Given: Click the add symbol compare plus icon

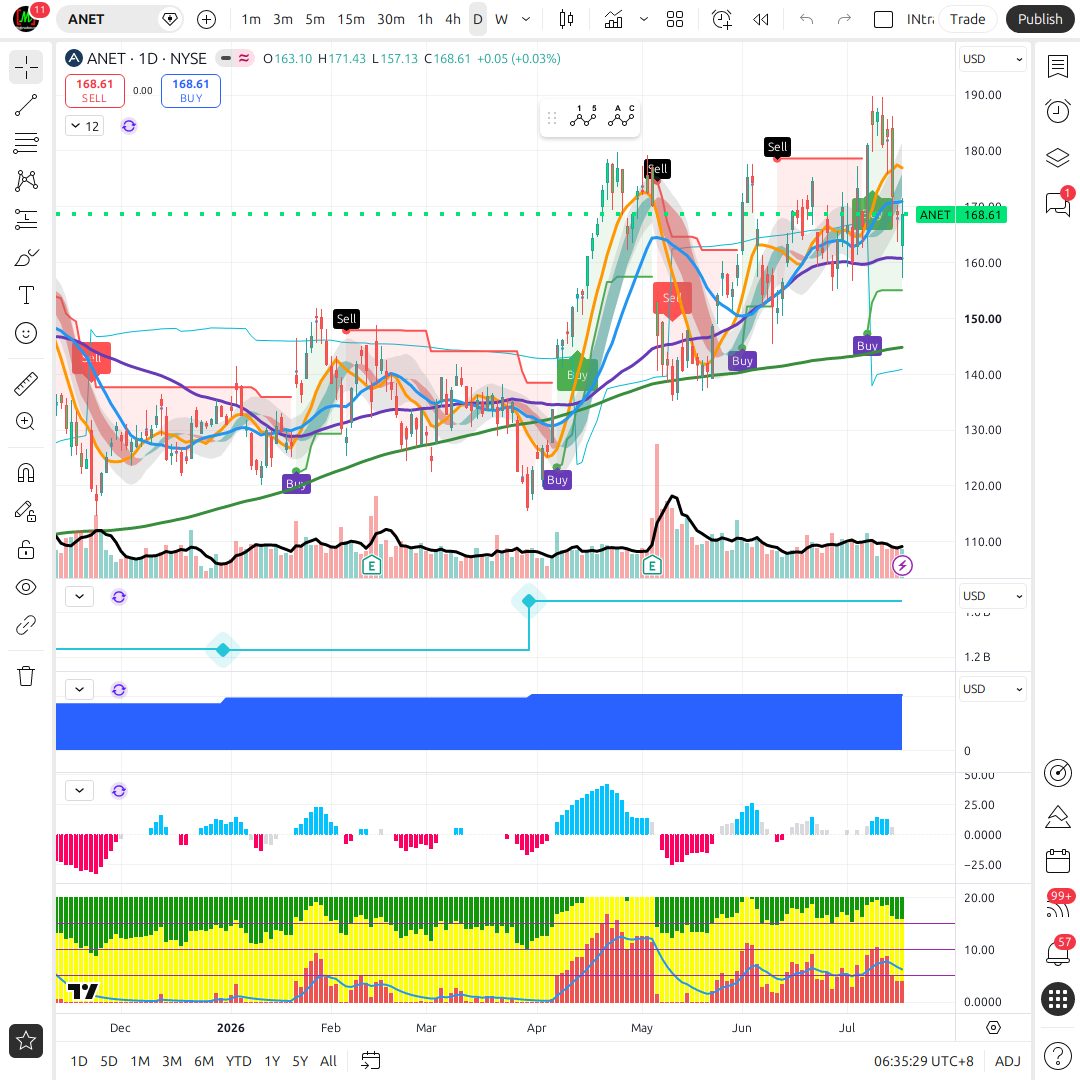Looking at the screenshot, I should pos(207,19).
